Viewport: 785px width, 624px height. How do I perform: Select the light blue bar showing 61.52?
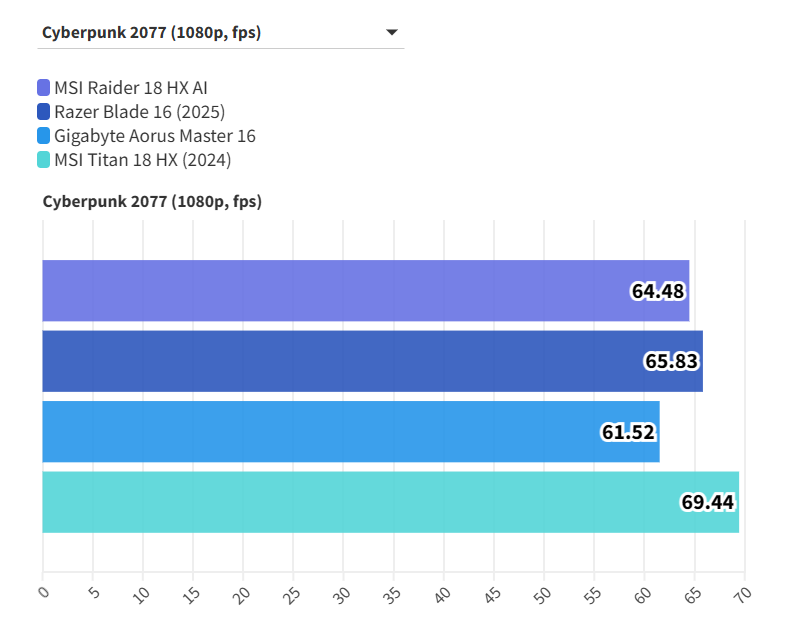click(351, 432)
